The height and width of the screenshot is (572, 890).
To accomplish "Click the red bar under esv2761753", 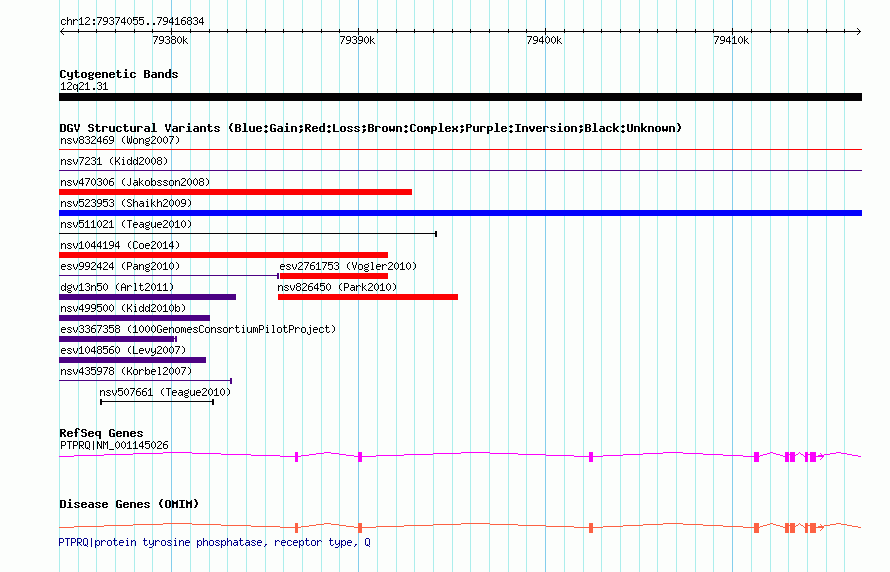I will (x=334, y=276).
